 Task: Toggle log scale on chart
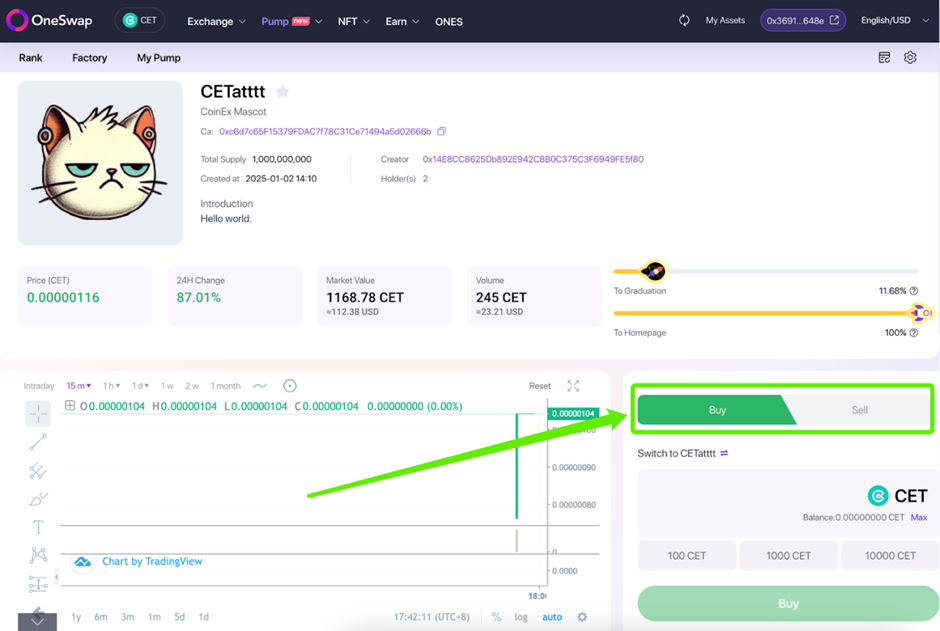[x=521, y=617]
